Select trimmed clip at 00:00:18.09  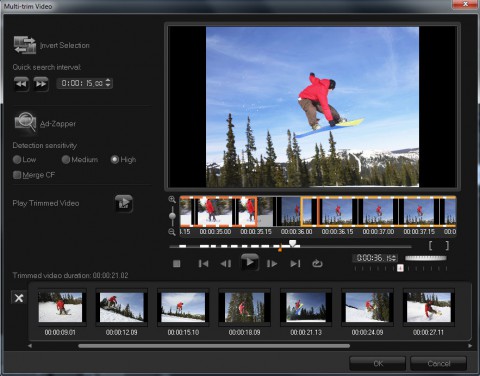pyautogui.click(x=244, y=307)
